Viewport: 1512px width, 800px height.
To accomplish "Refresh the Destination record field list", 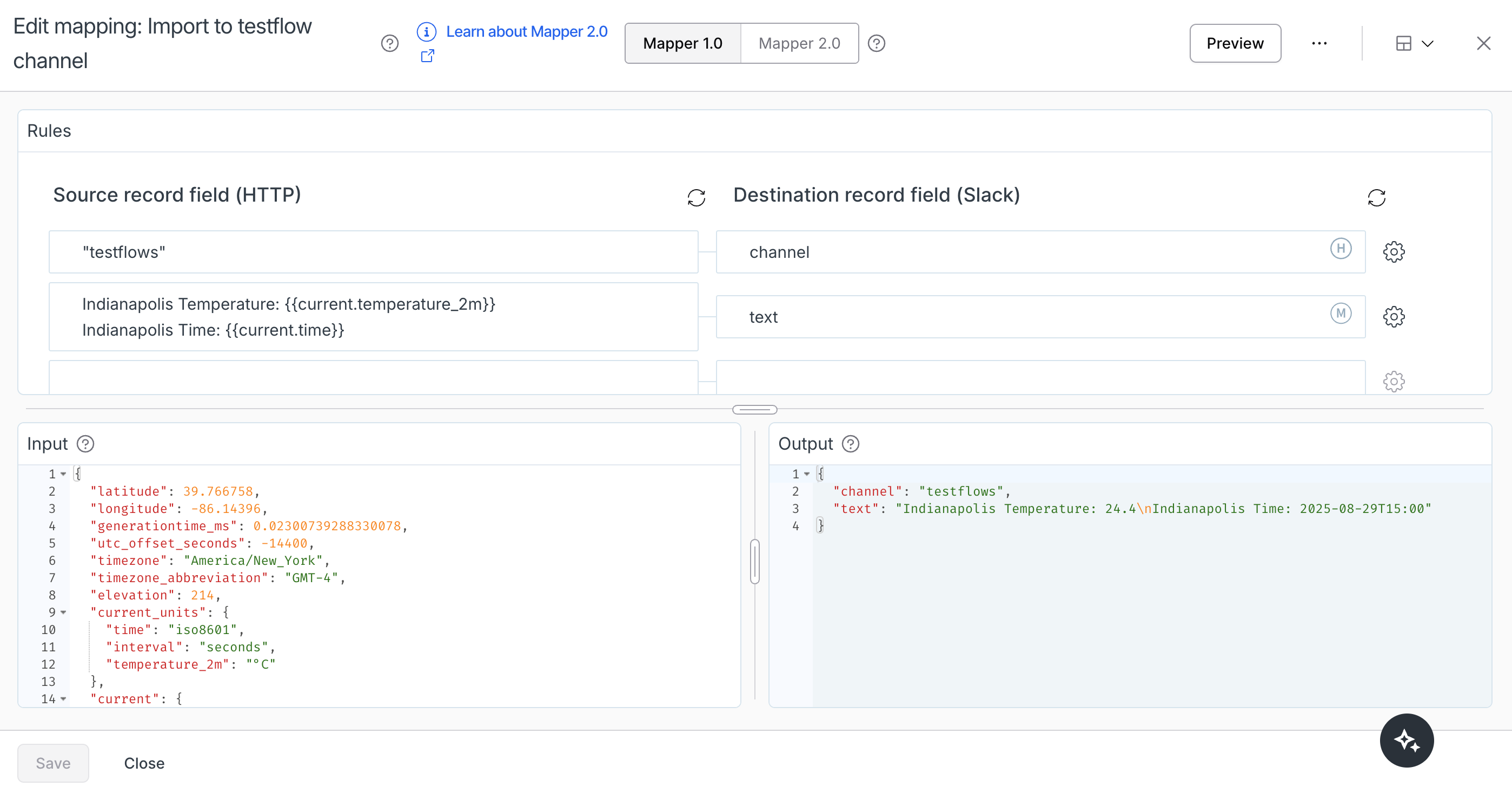I will [x=1377, y=197].
